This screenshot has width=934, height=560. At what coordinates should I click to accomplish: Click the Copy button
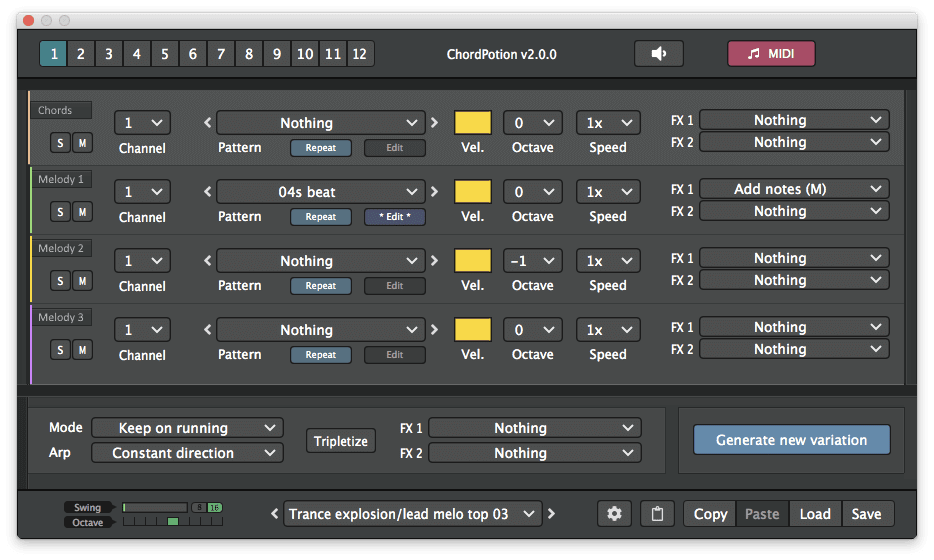[x=710, y=514]
